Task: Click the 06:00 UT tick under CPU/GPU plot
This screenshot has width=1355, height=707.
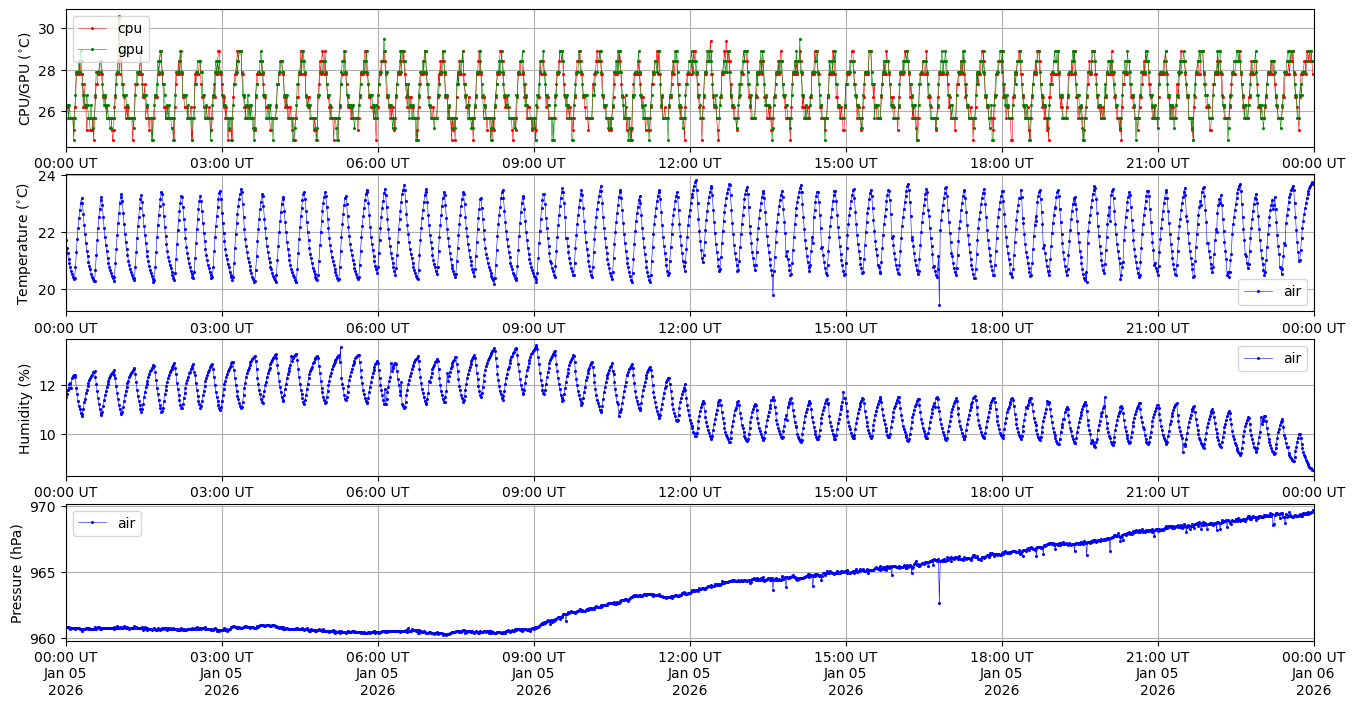Action: [378, 163]
